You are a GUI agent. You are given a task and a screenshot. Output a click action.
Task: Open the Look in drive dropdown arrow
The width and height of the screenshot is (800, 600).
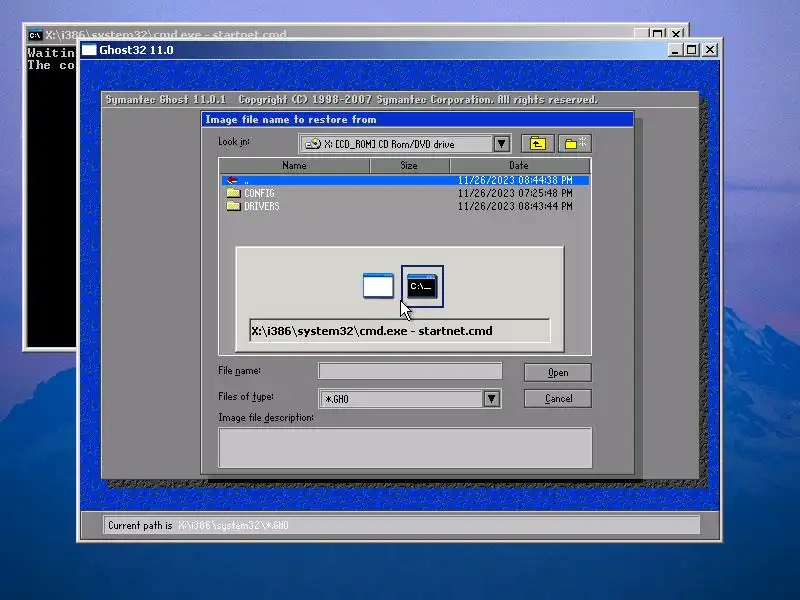(502, 144)
